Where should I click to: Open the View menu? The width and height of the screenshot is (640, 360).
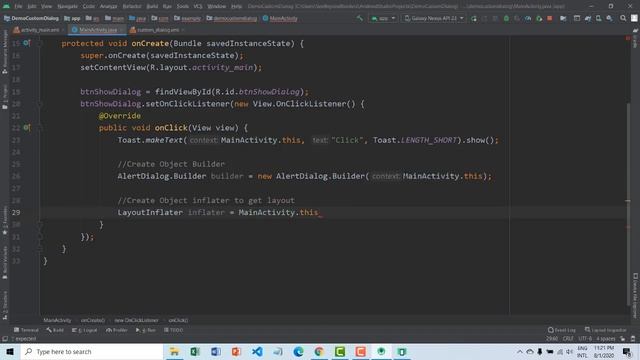tap(47, 6)
